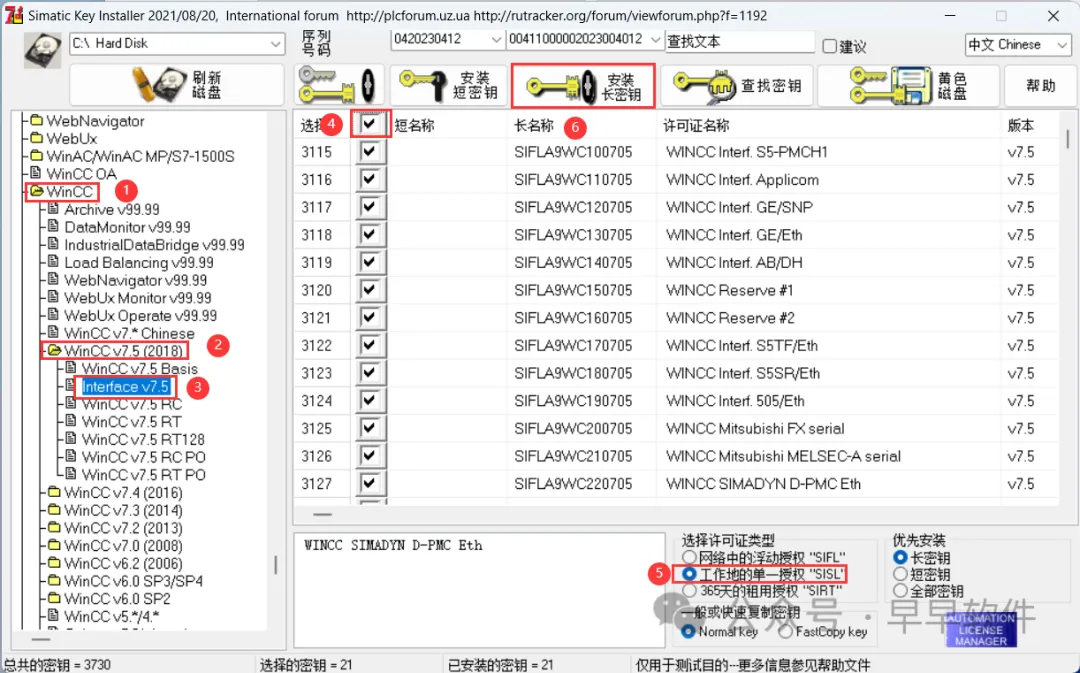Click Install long key button
The height and width of the screenshot is (673, 1080).
[583, 85]
